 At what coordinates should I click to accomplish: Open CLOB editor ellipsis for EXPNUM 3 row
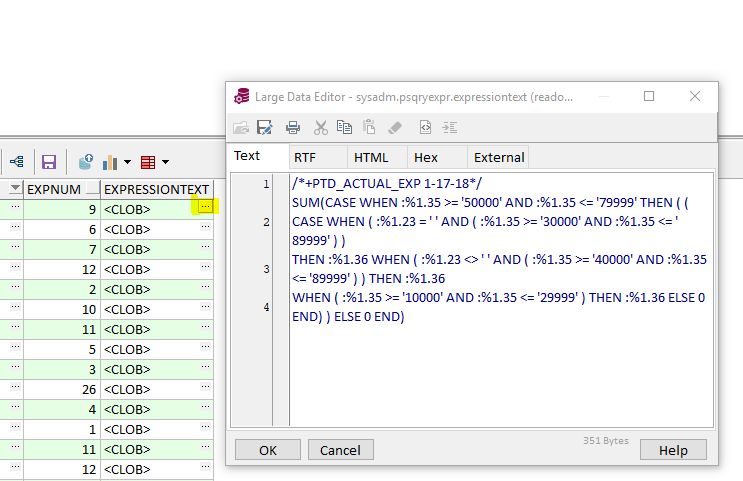pyautogui.click(x=205, y=366)
